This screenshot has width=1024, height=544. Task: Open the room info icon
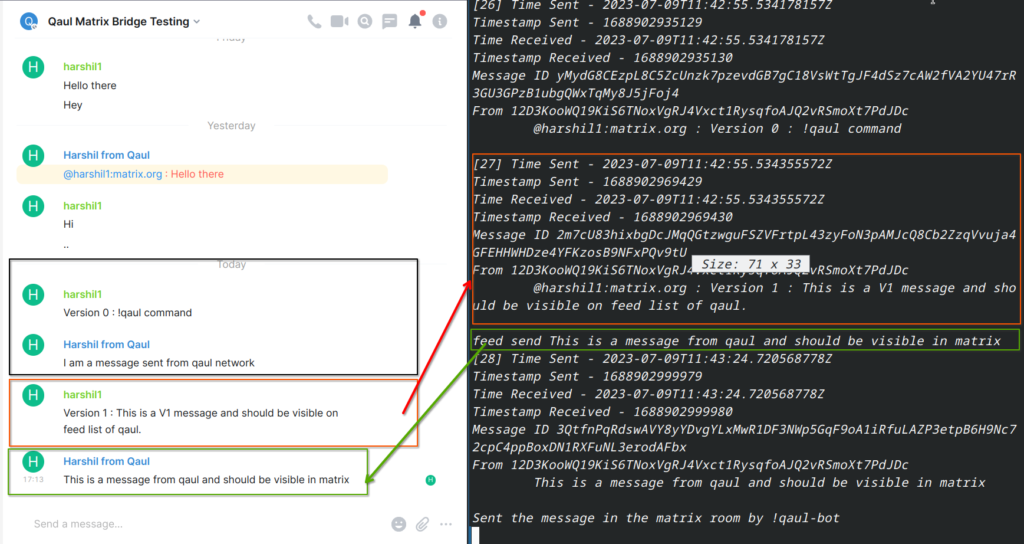pos(440,22)
